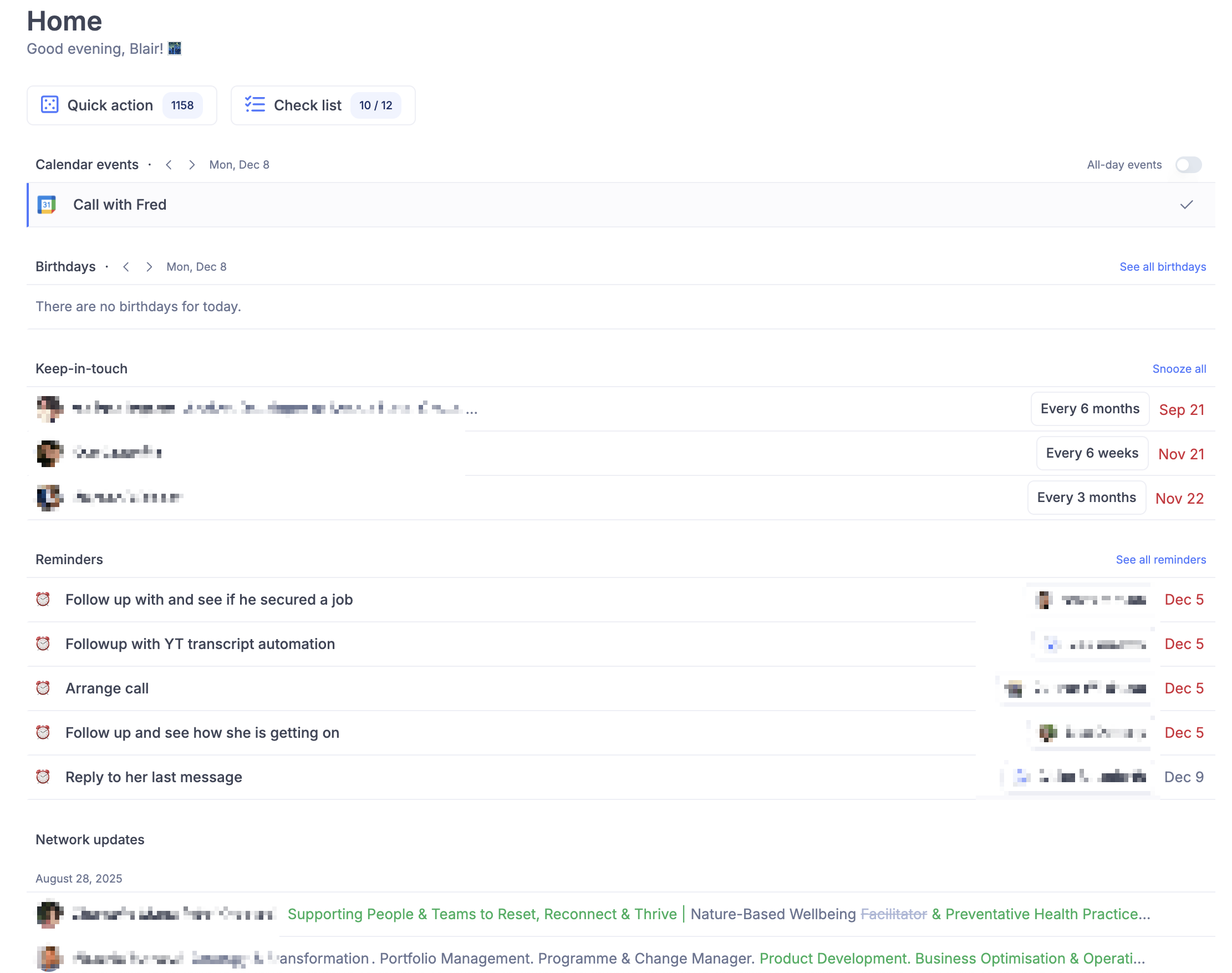The image size is (1232, 973).
Task: Go to previous day in Calendar events
Action: [169, 165]
